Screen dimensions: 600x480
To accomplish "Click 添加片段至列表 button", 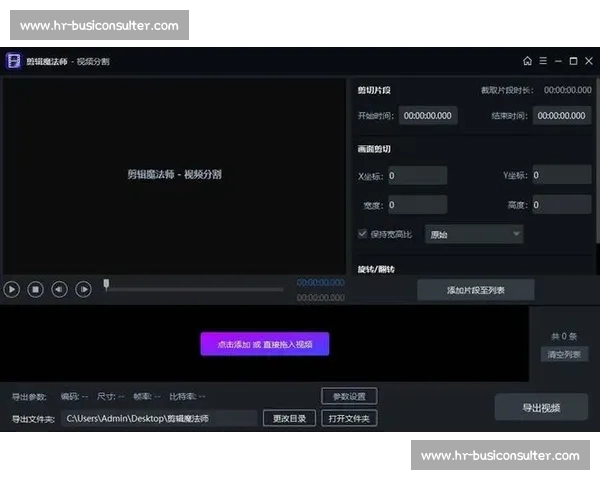I will [x=476, y=290].
